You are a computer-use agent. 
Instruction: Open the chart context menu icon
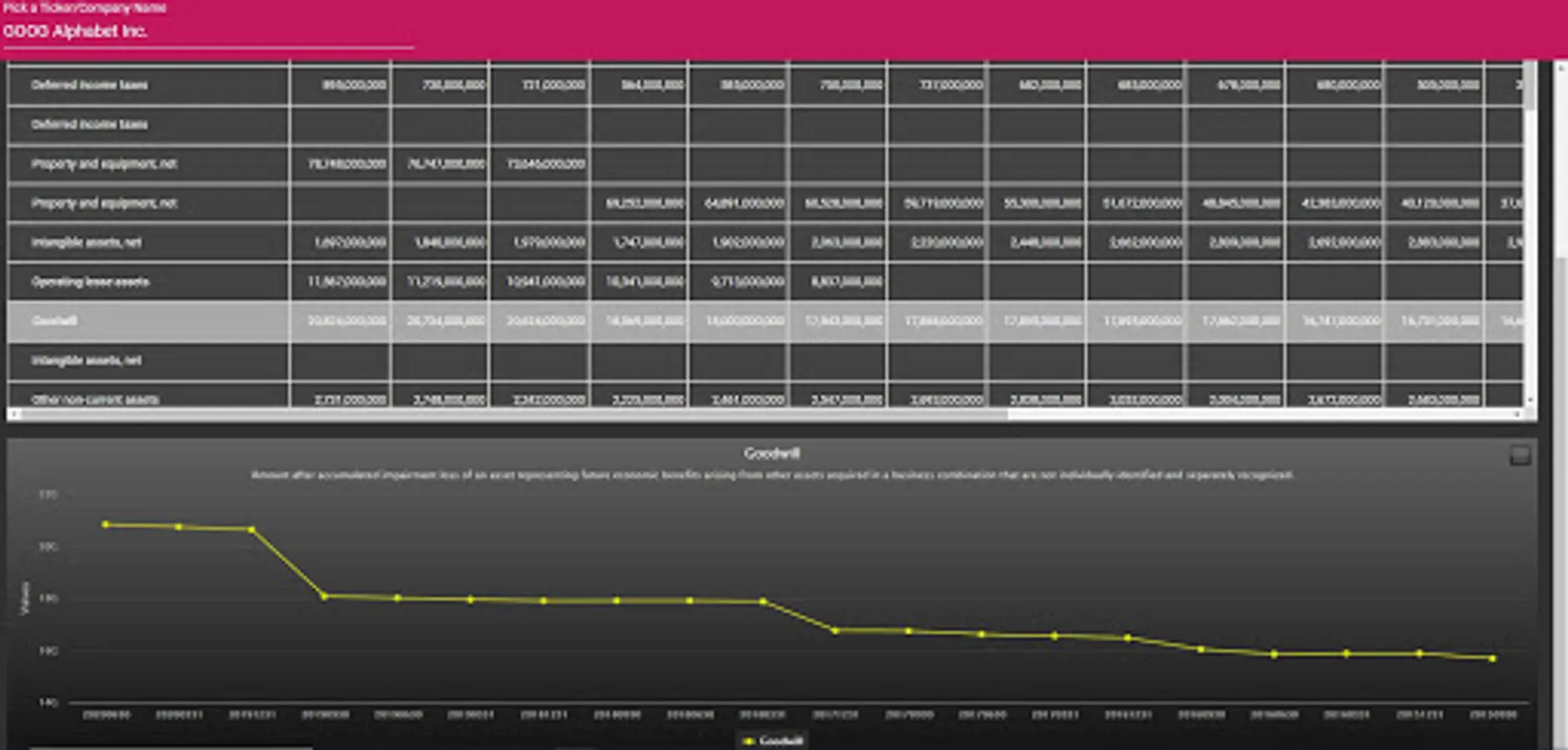coord(1520,455)
